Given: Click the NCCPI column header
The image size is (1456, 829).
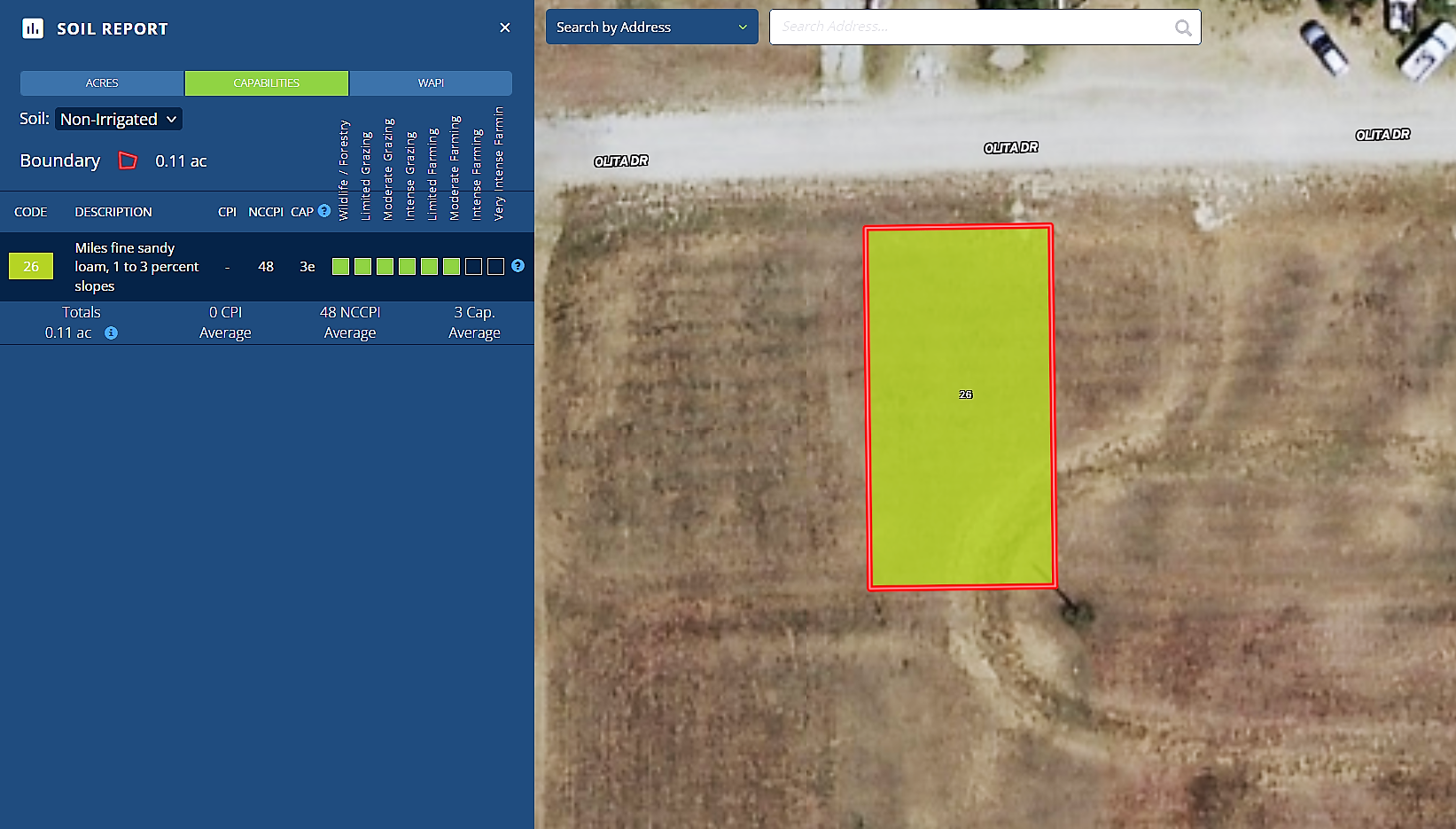Looking at the screenshot, I should (x=265, y=212).
